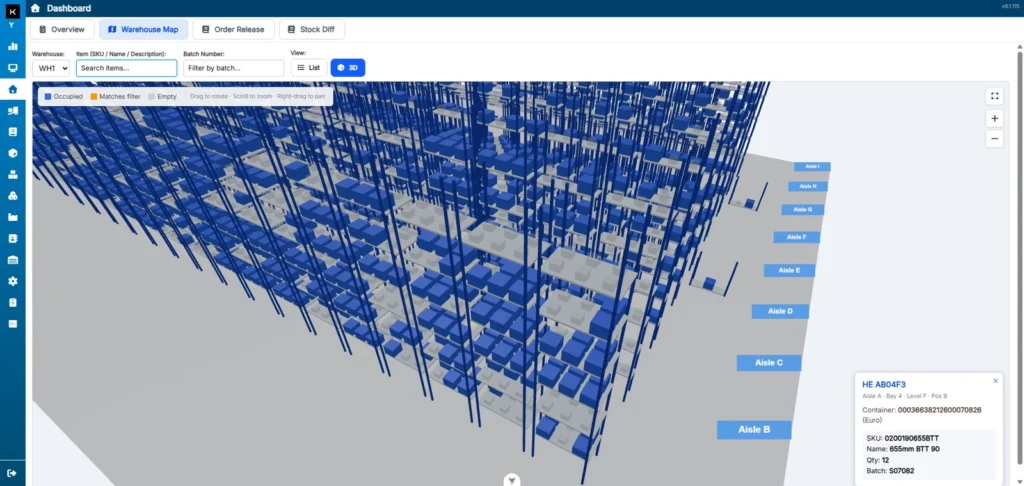Viewport: 1024px width, 486px height.
Task: Click the SKU value 0200190655BTT
Action: (x=912, y=438)
